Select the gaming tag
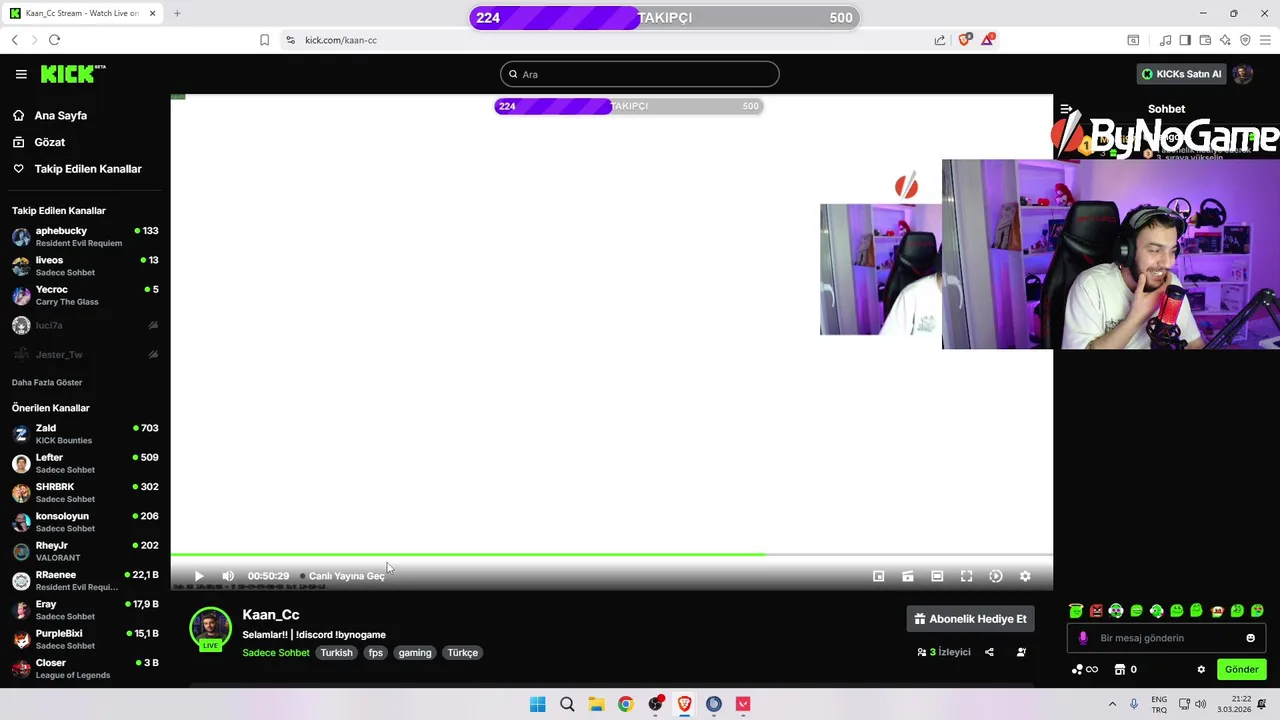1280x720 pixels. (x=414, y=653)
